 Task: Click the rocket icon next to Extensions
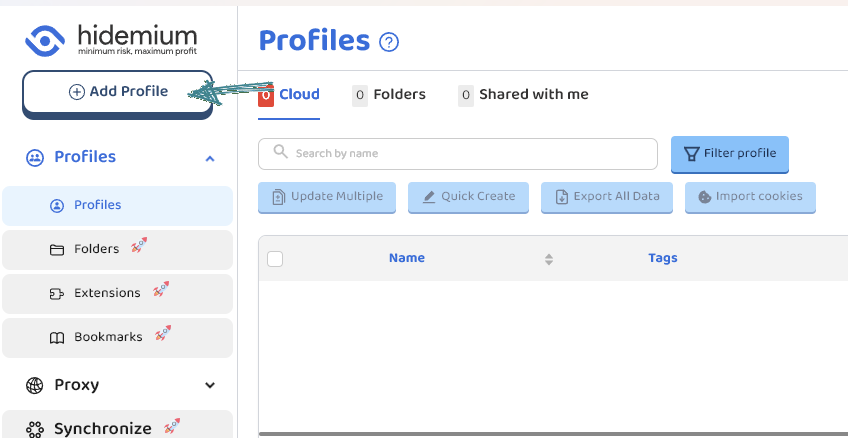pyautogui.click(x=160, y=291)
